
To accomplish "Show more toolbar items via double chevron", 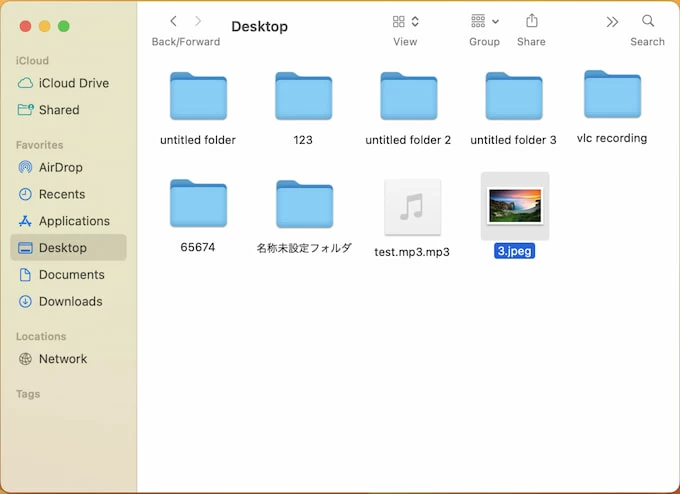I will tap(612, 21).
